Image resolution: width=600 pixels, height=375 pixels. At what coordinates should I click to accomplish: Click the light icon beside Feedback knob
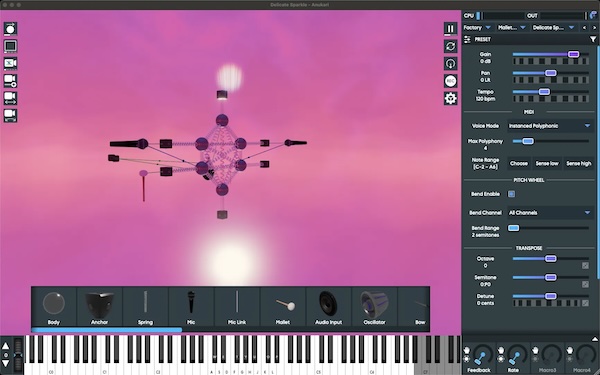tap(466, 359)
